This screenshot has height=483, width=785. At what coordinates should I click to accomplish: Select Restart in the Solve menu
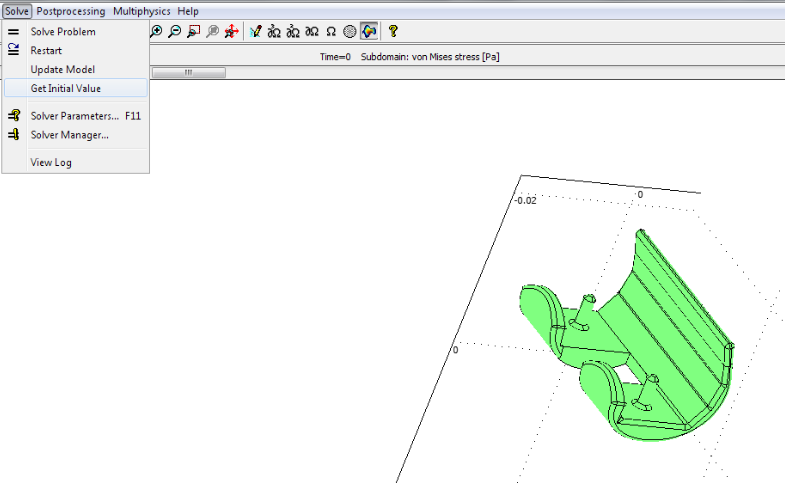(x=76, y=51)
